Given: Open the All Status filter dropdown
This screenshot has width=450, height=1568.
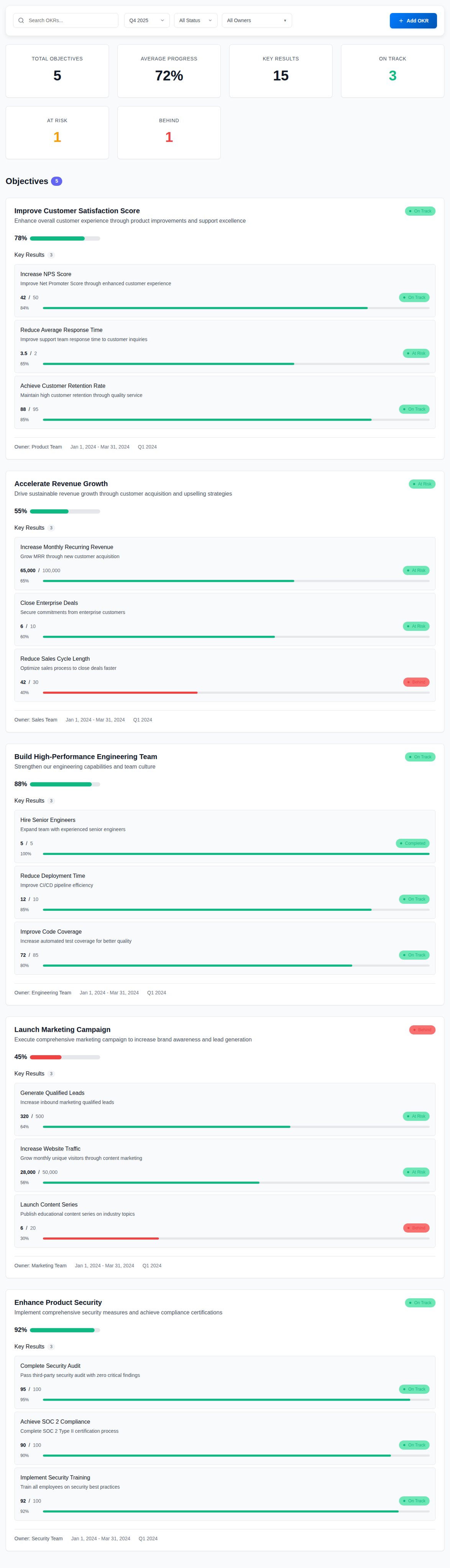Looking at the screenshot, I should point(195,21).
